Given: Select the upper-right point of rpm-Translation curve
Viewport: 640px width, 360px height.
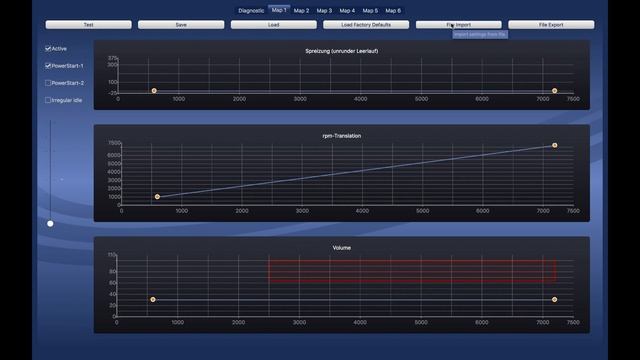Looking at the screenshot, I should [x=554, y=145].
